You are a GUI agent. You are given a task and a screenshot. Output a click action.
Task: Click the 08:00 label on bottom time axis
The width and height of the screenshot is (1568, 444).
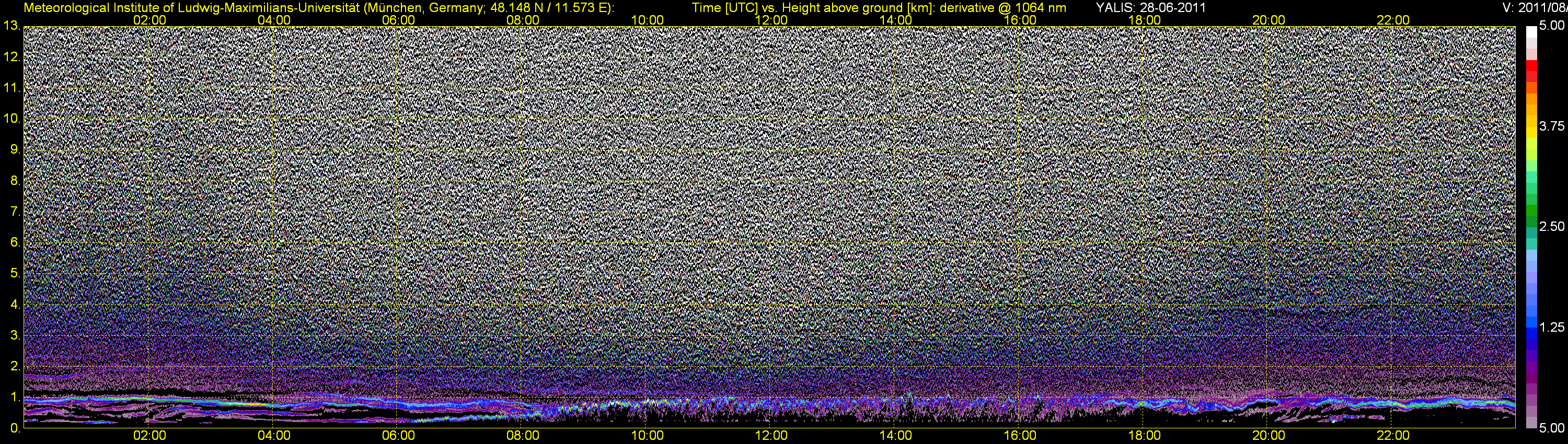523,436
